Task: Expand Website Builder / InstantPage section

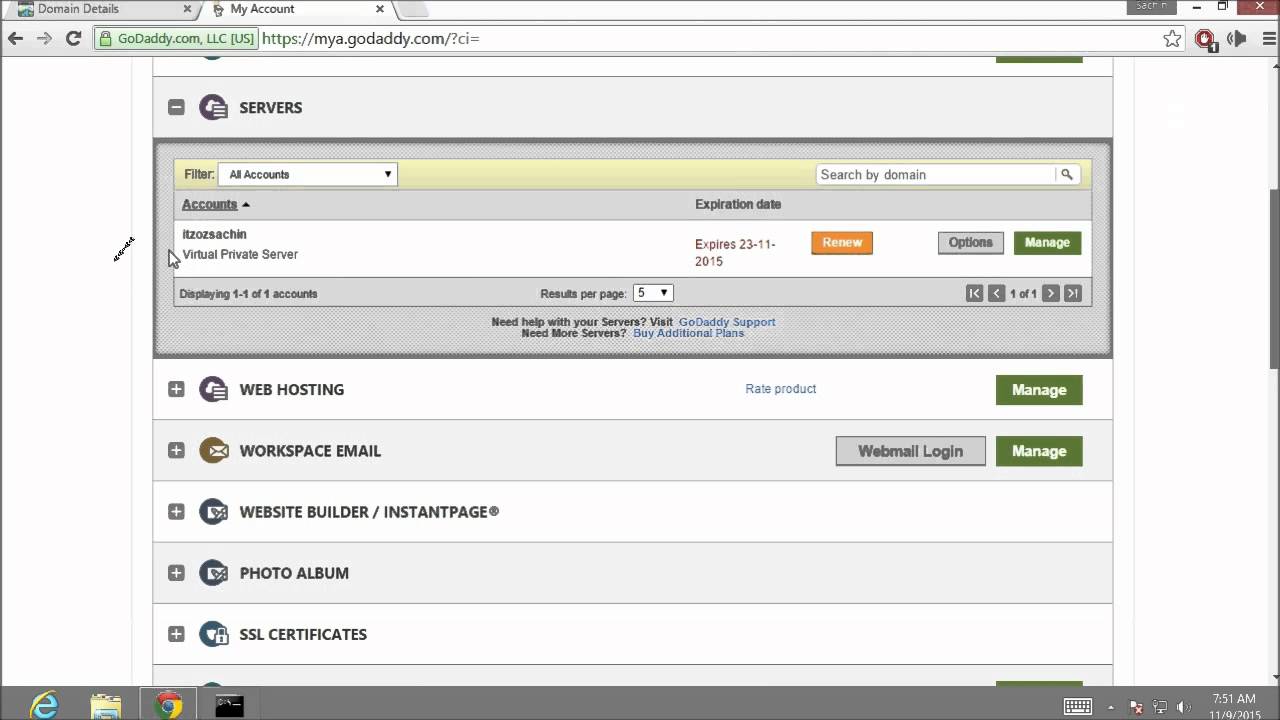Action: pos(176,512)
